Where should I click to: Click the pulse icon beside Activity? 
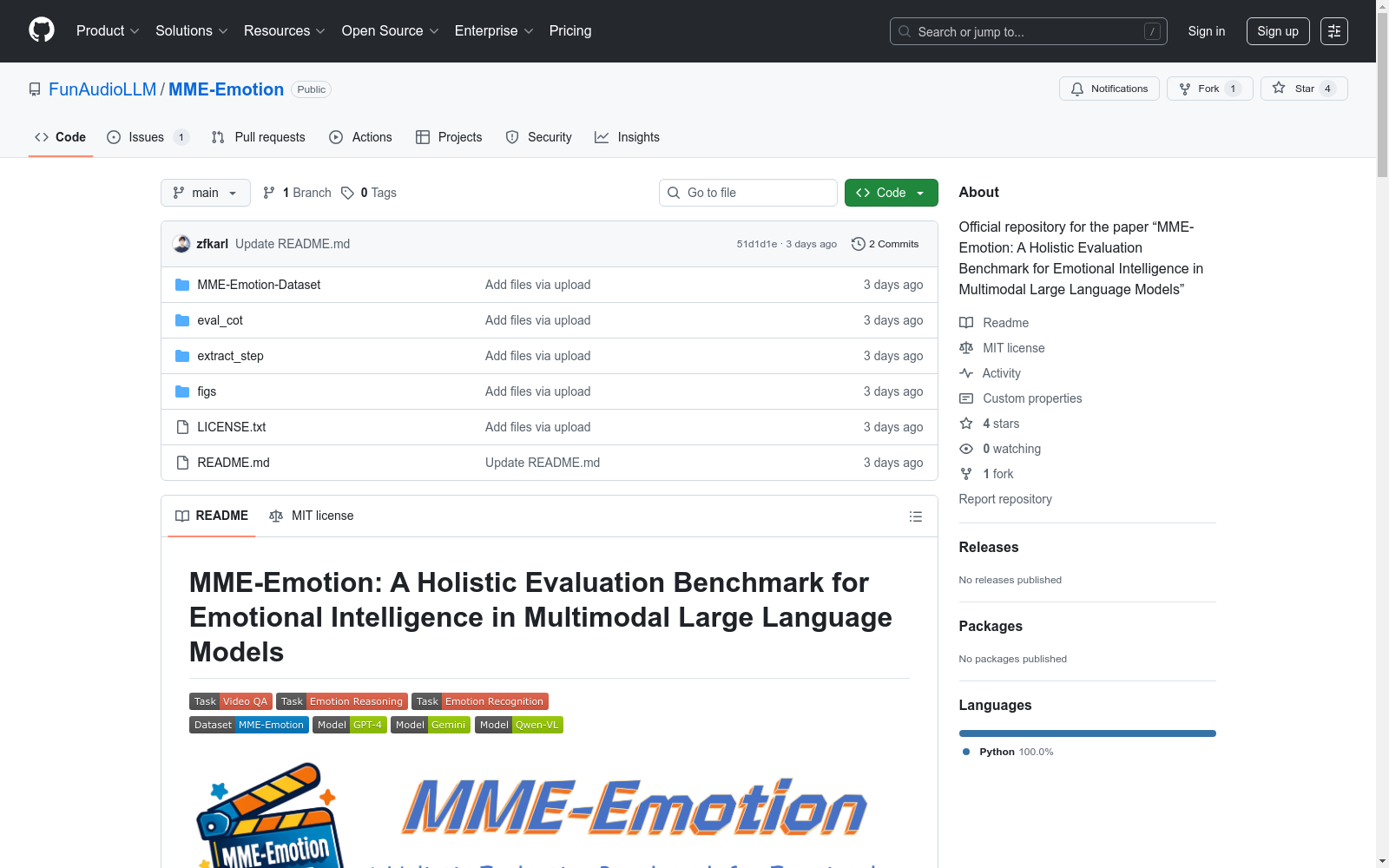pyautogui.click(x=966, y=373)
